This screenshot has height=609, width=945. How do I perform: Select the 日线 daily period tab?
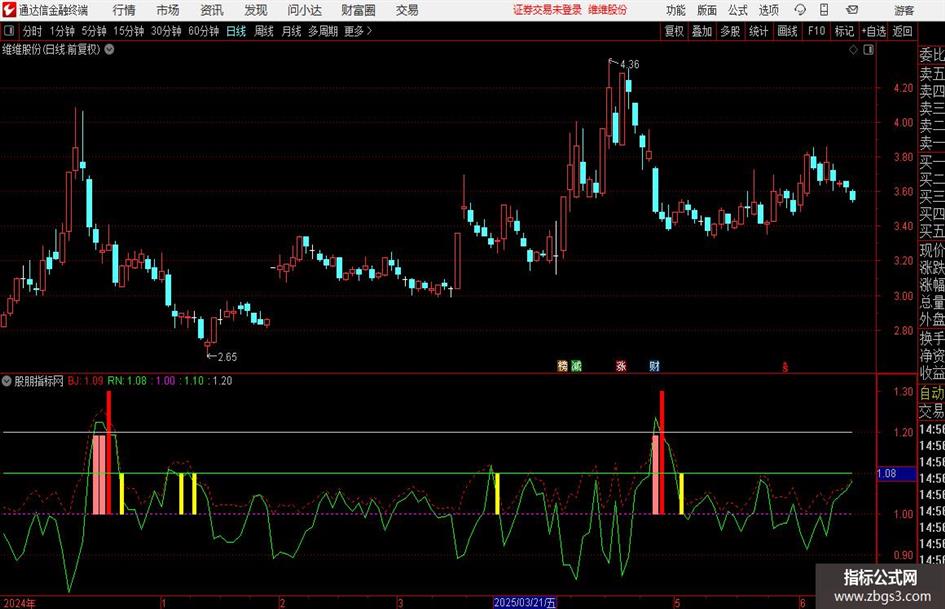click(236, 31)
